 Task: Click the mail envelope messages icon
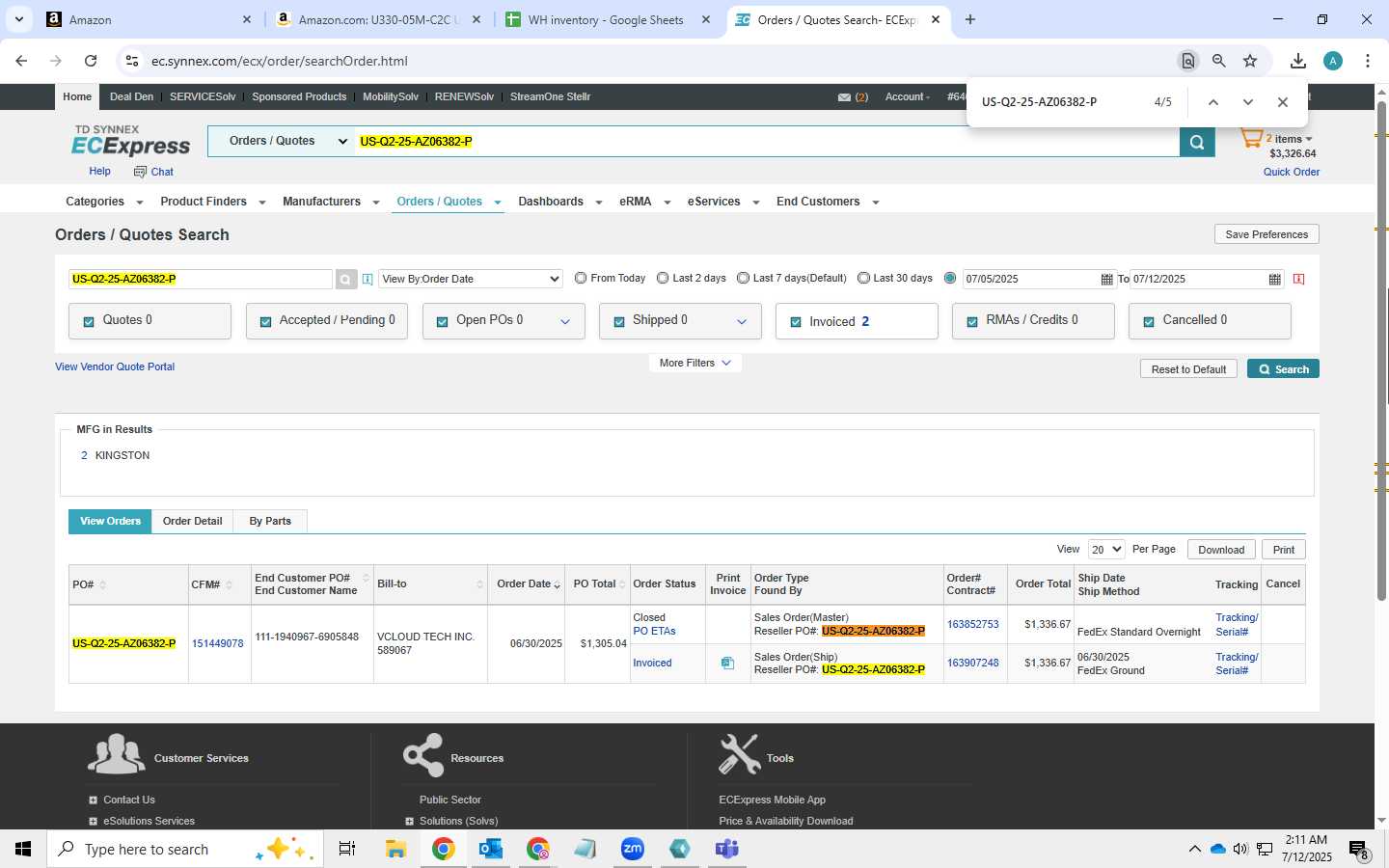(844, 97)
